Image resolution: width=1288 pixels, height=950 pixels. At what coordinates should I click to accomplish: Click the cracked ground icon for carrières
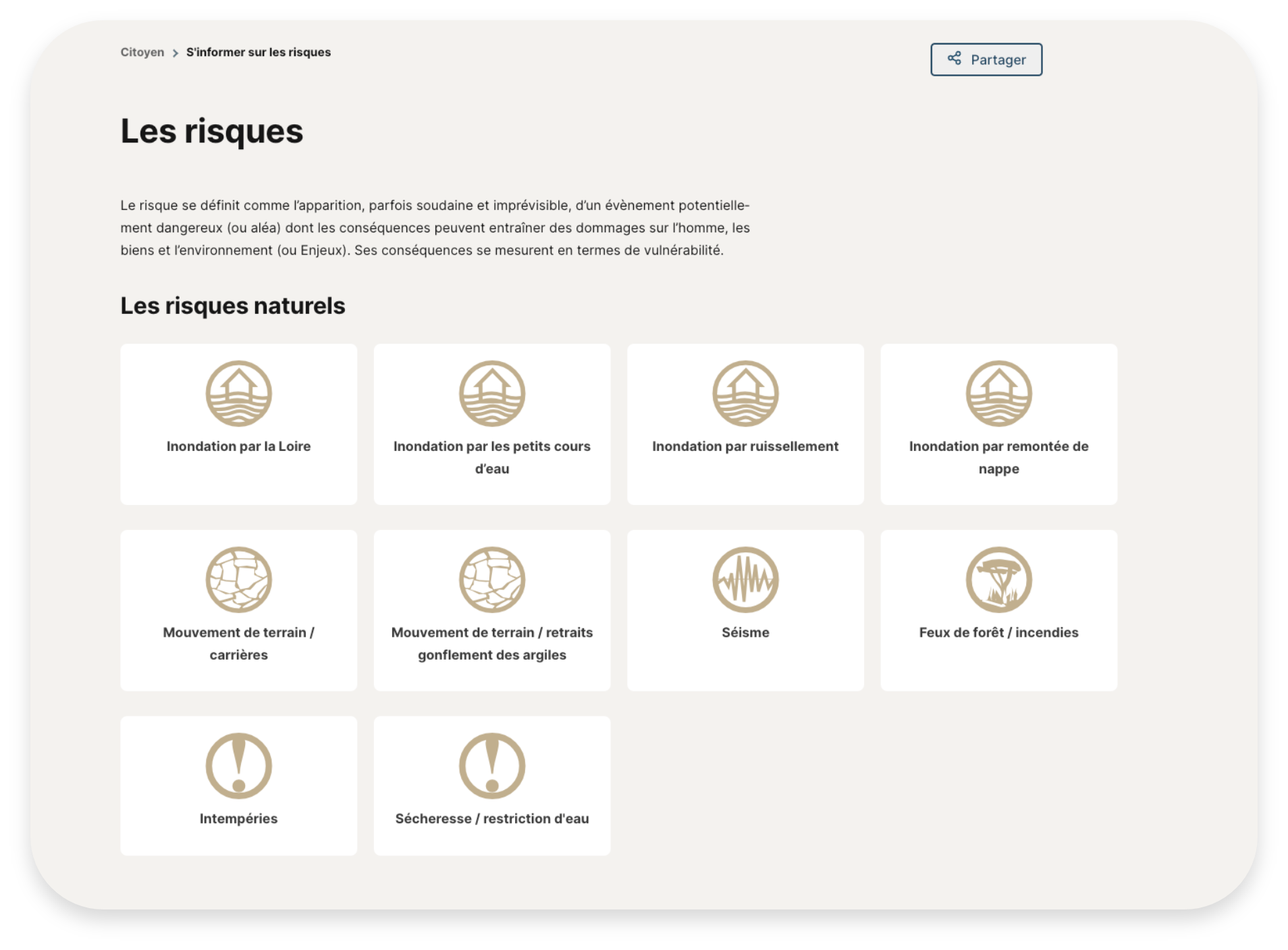pos(238,579)
